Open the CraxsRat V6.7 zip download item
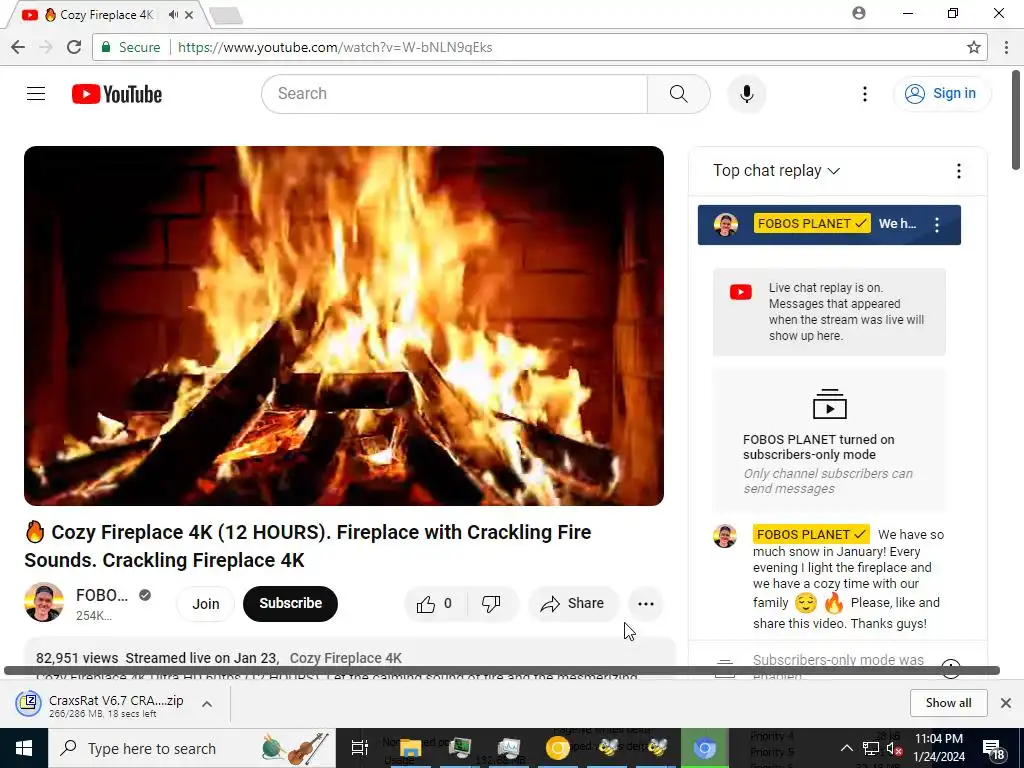 (x=104, y=705)
